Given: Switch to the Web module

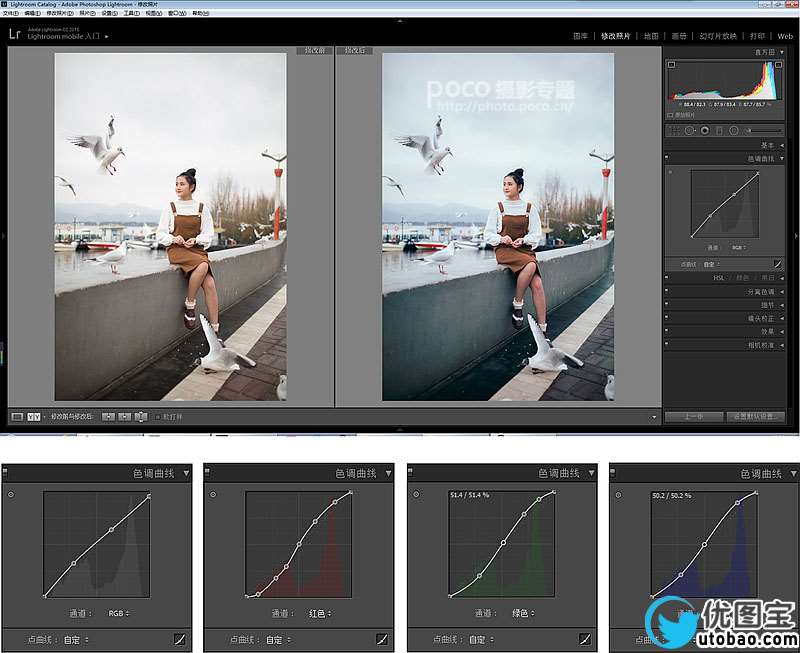Looking at the screenshot, I should point(785,36).
